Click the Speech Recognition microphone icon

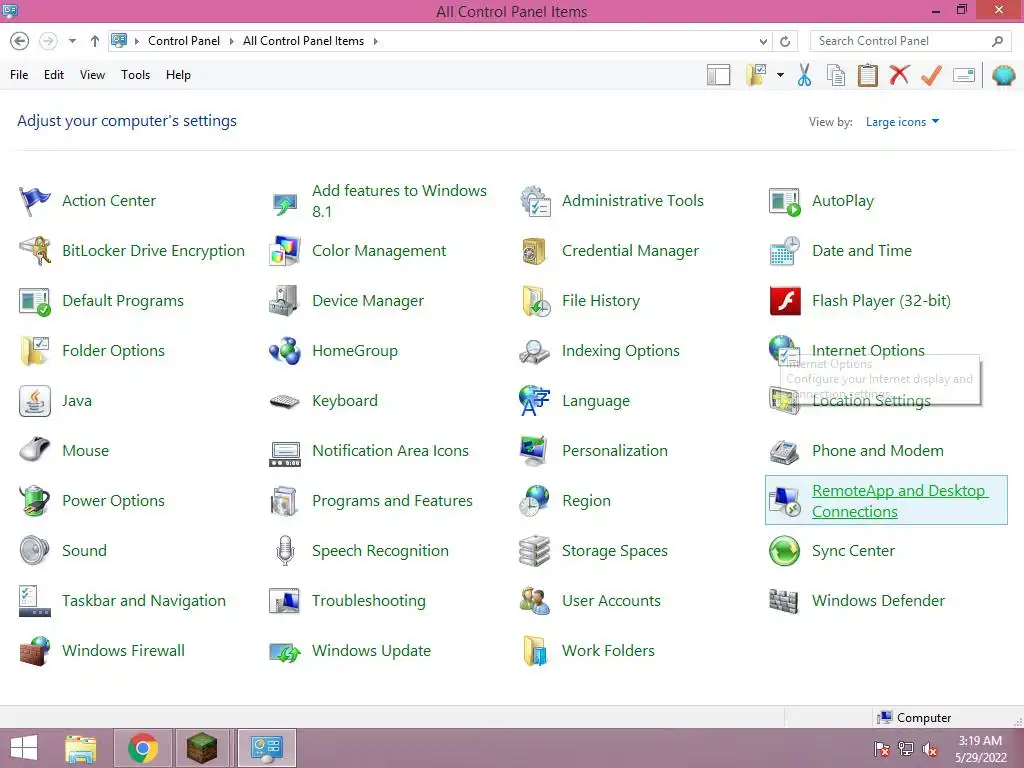[x=285, y=551]
